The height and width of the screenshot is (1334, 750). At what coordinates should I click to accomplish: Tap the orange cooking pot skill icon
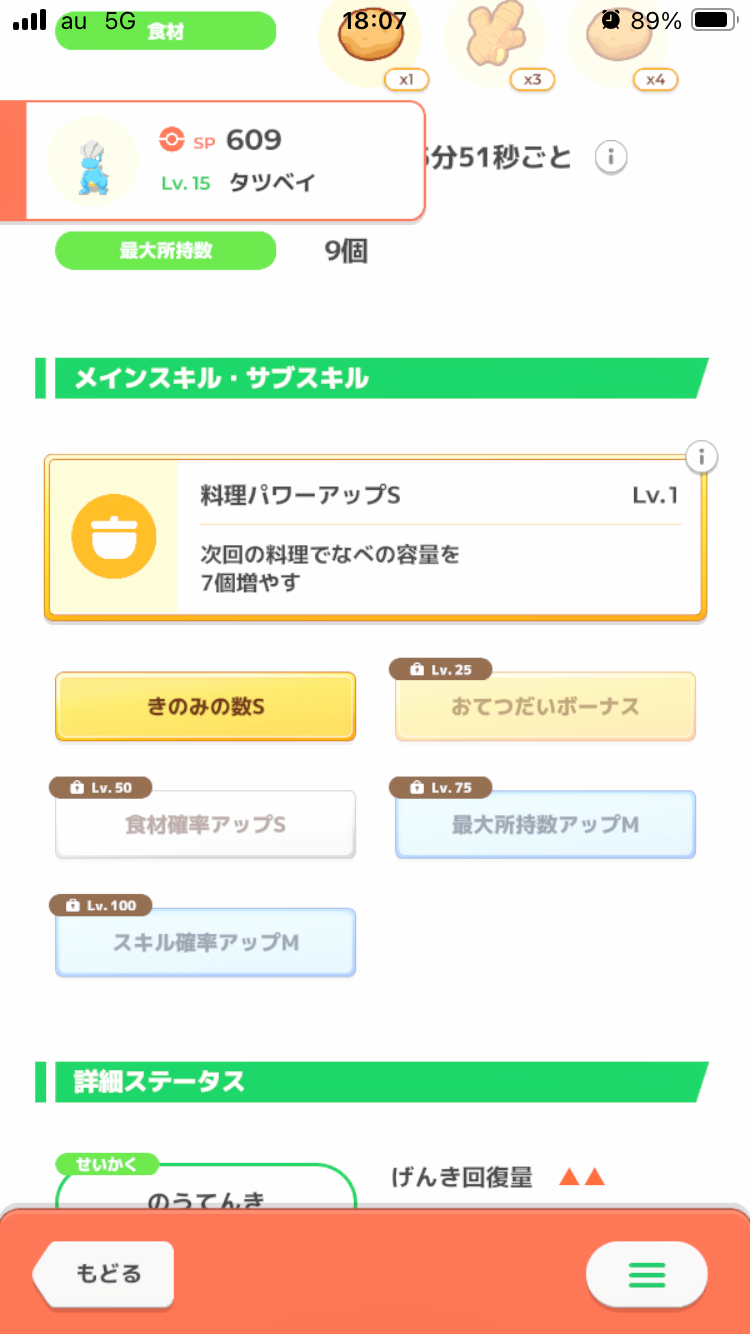114,537
